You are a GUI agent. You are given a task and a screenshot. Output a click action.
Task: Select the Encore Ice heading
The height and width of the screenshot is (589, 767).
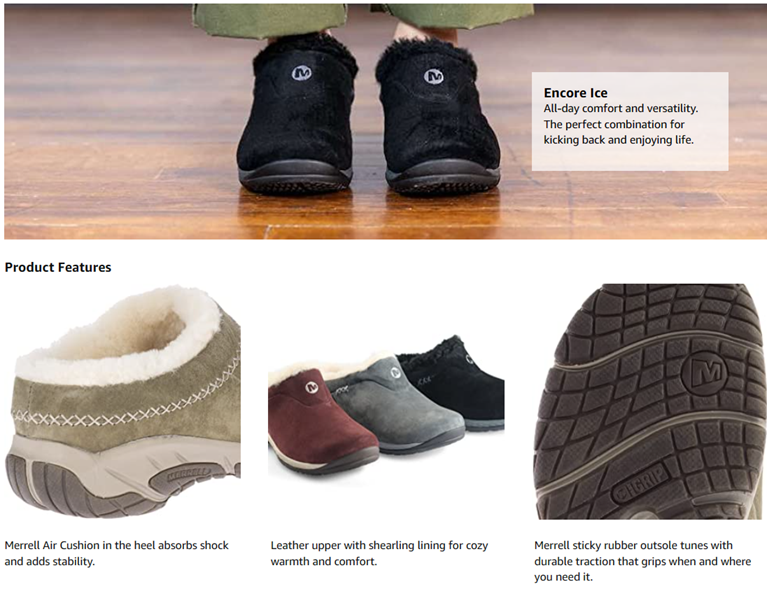coord(575,93)
